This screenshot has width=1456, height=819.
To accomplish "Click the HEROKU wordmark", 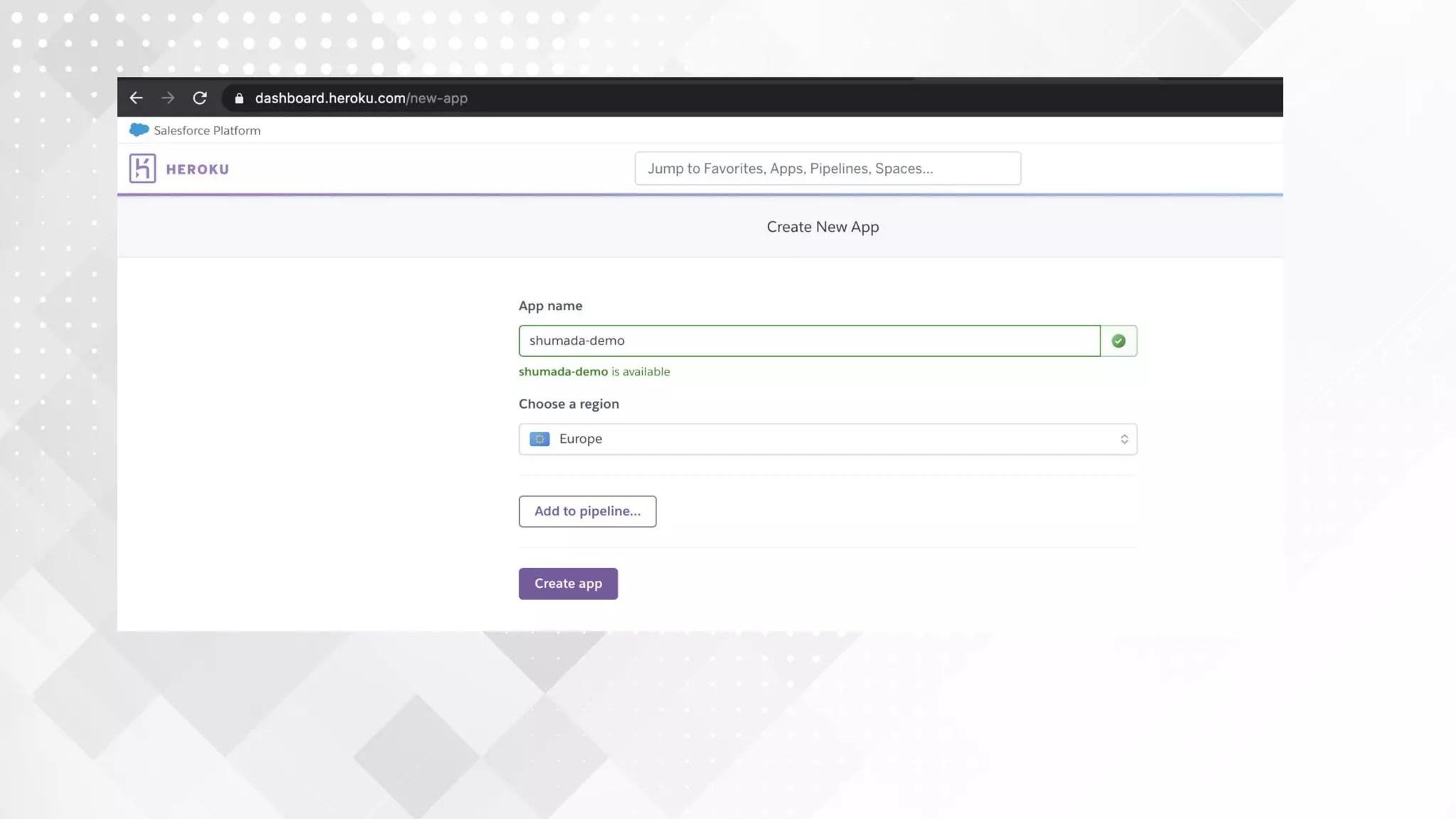I will [x=197, y=169].
